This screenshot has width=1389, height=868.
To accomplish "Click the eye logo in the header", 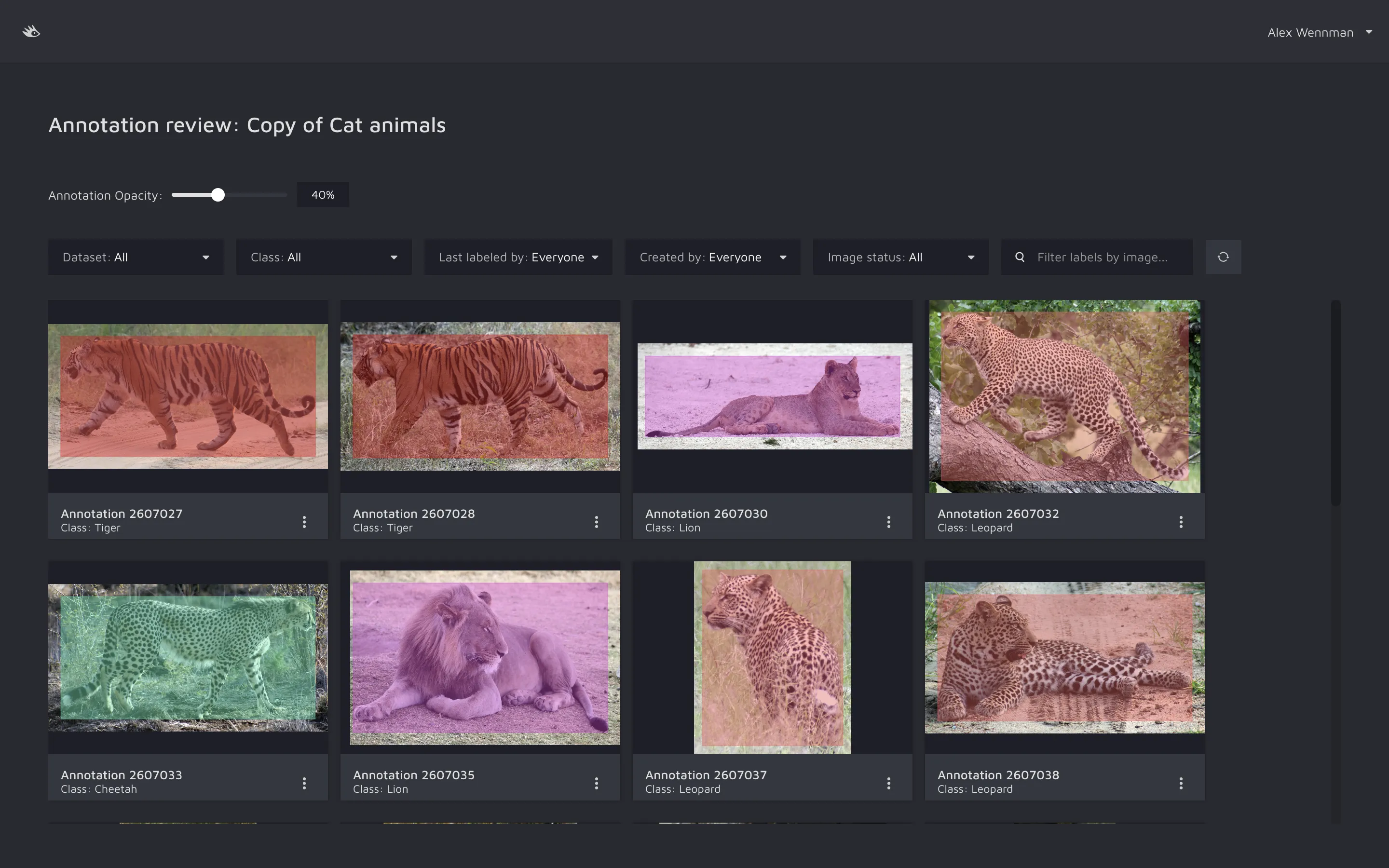I will 31,31.
